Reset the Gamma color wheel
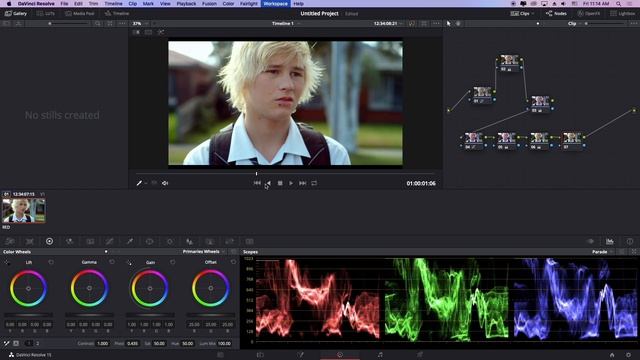This screenshot has width=640, height=360. (x=112, y=262)
